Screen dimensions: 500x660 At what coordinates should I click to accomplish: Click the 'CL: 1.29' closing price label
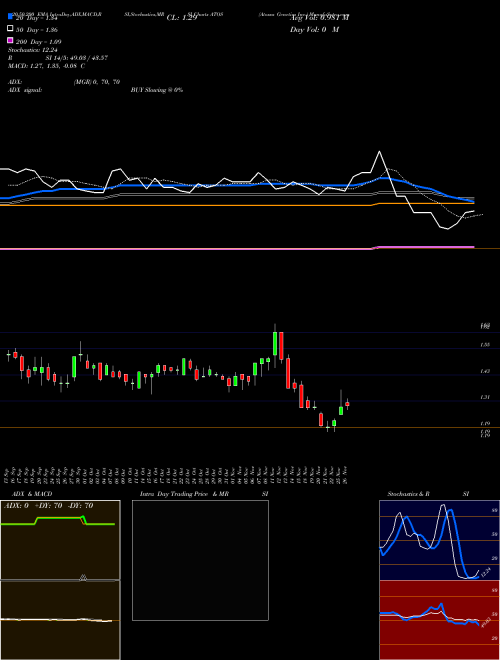[x=182, y=18]
